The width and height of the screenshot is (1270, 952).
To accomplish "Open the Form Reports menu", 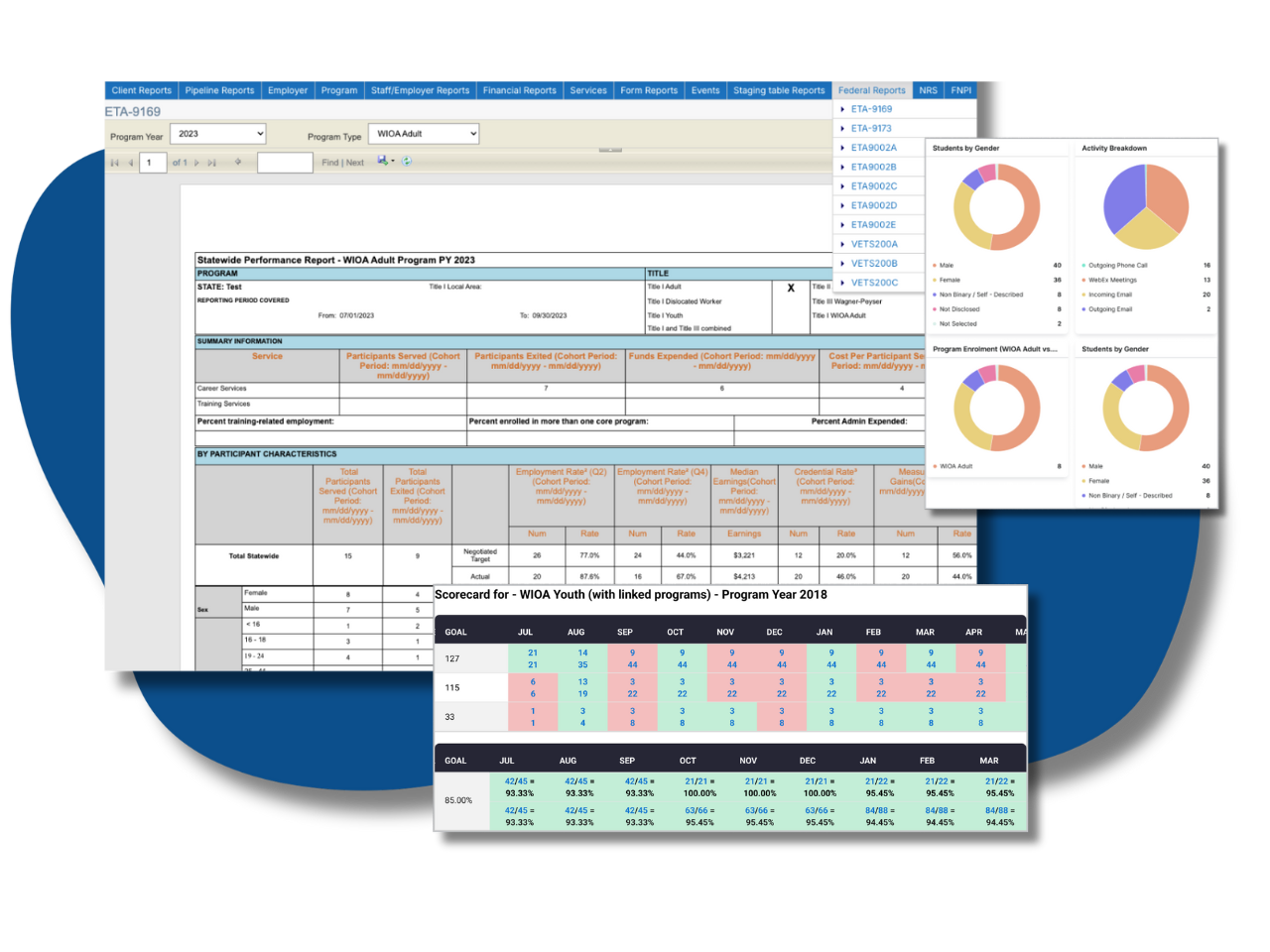I will point(649,90).
